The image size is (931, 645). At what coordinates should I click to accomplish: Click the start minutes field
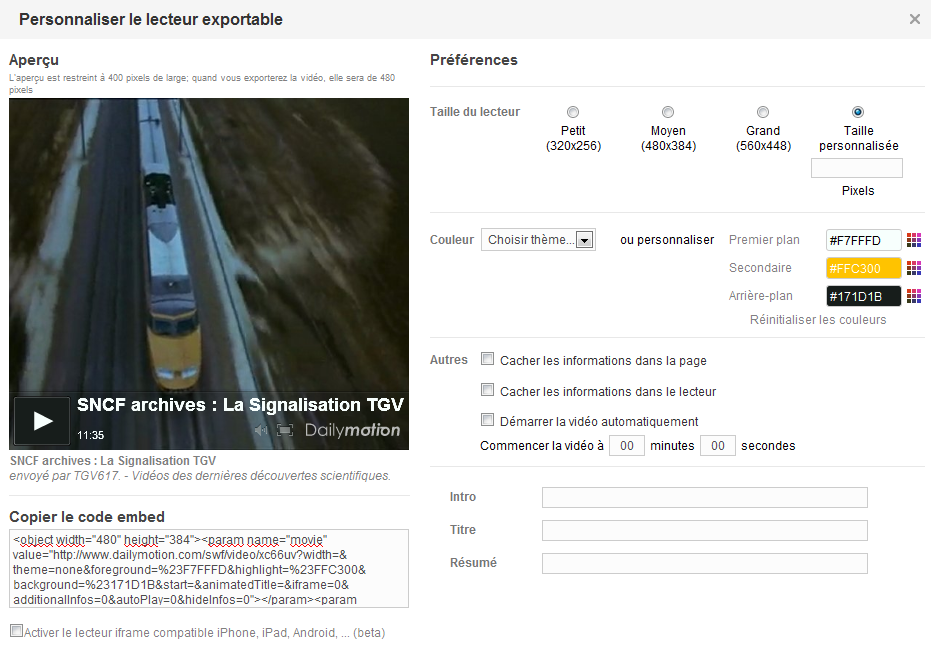[626, 445]
